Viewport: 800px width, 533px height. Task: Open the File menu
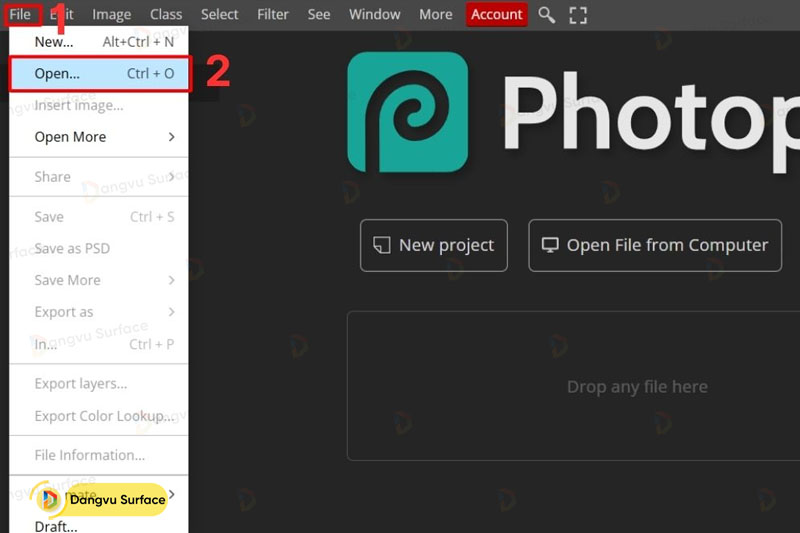[x=20, y=14]
